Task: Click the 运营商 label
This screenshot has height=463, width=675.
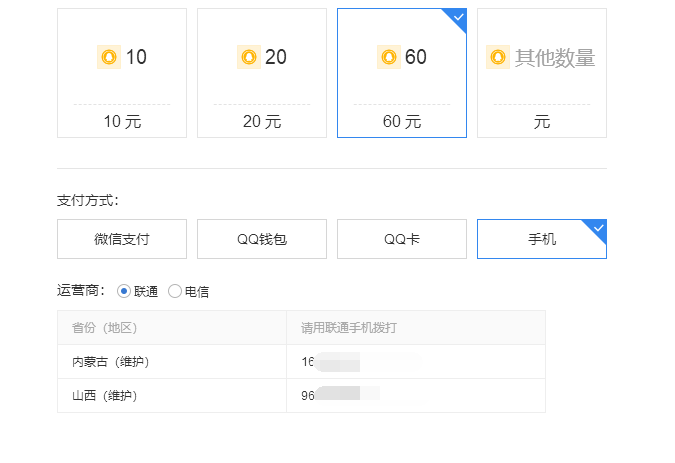Action: pyautogui.click(x=81, y=291)
